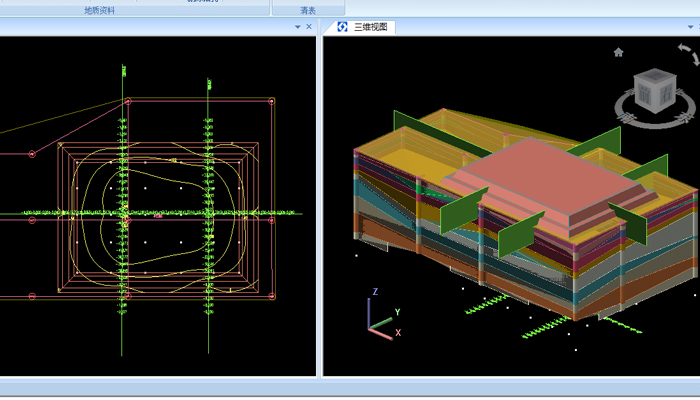Close the left plan view panel
Image resolution: width=700 pixels, height=400 pixels.
(x=309, y=27)
